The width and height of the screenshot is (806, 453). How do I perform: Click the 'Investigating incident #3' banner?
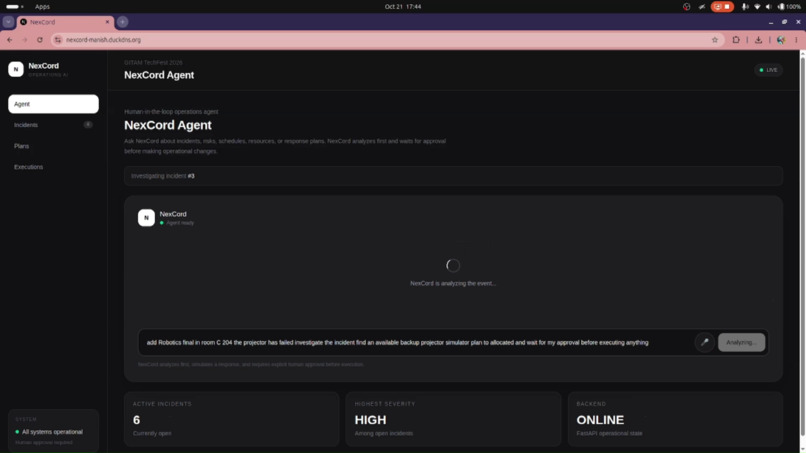453,176
